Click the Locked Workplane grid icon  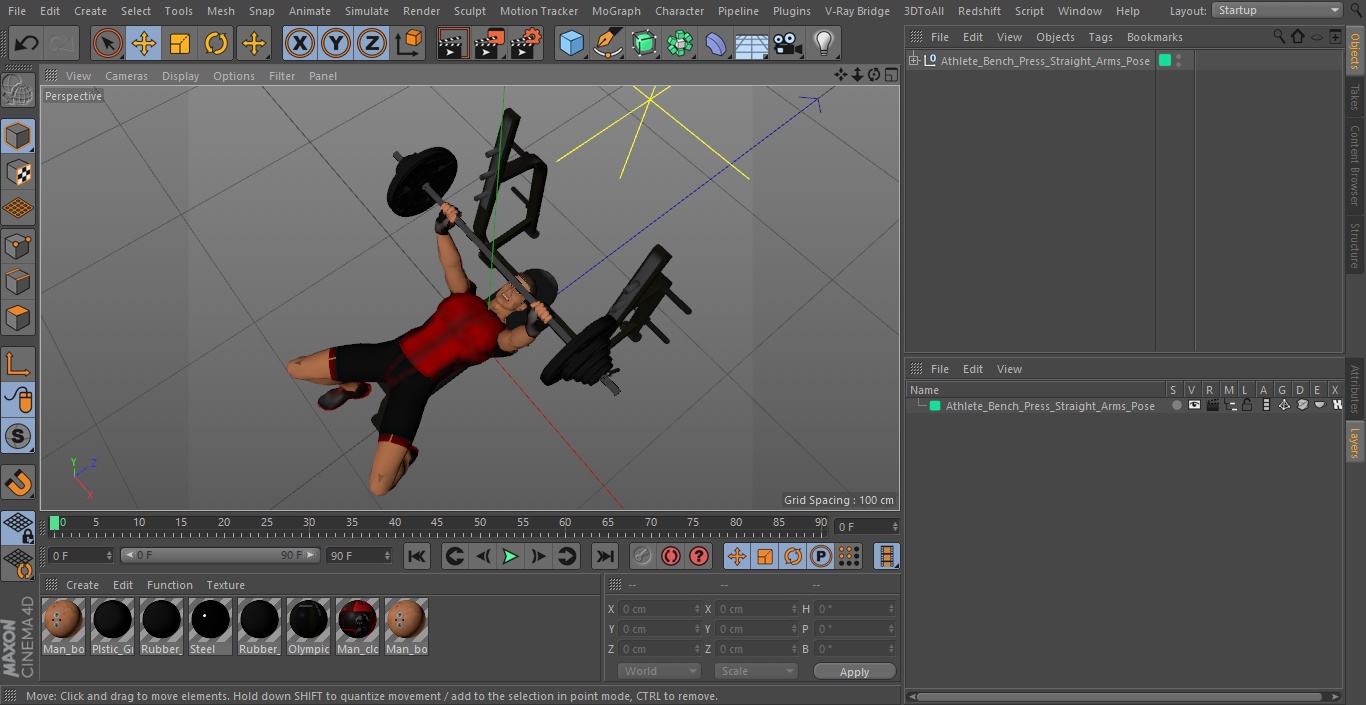click(18, 527)
